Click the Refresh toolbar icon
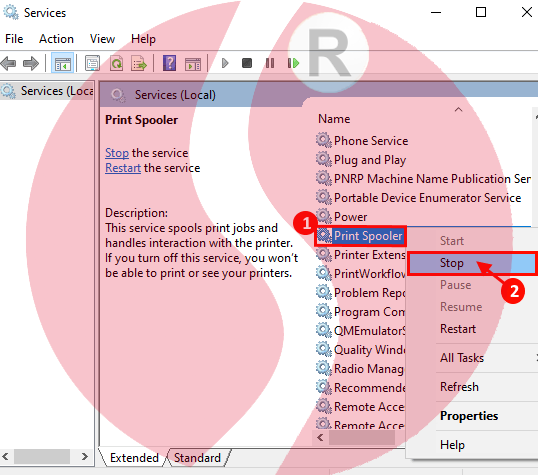538x475 pixels. tap(117, 63)
